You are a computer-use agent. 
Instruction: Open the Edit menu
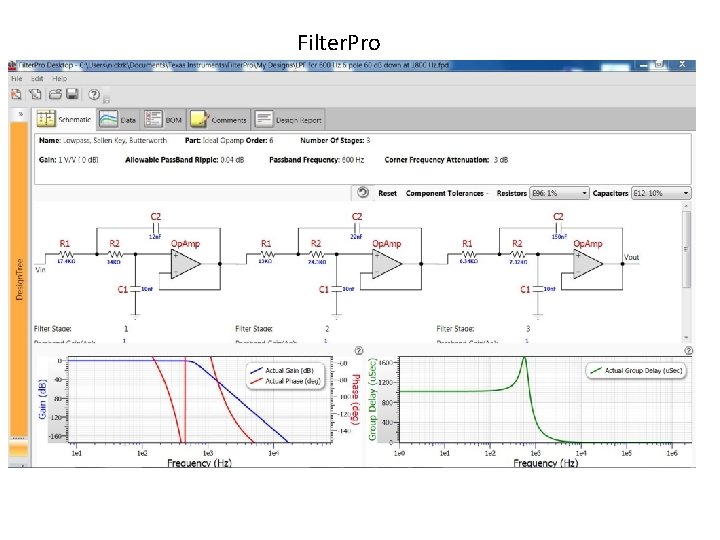37,79
